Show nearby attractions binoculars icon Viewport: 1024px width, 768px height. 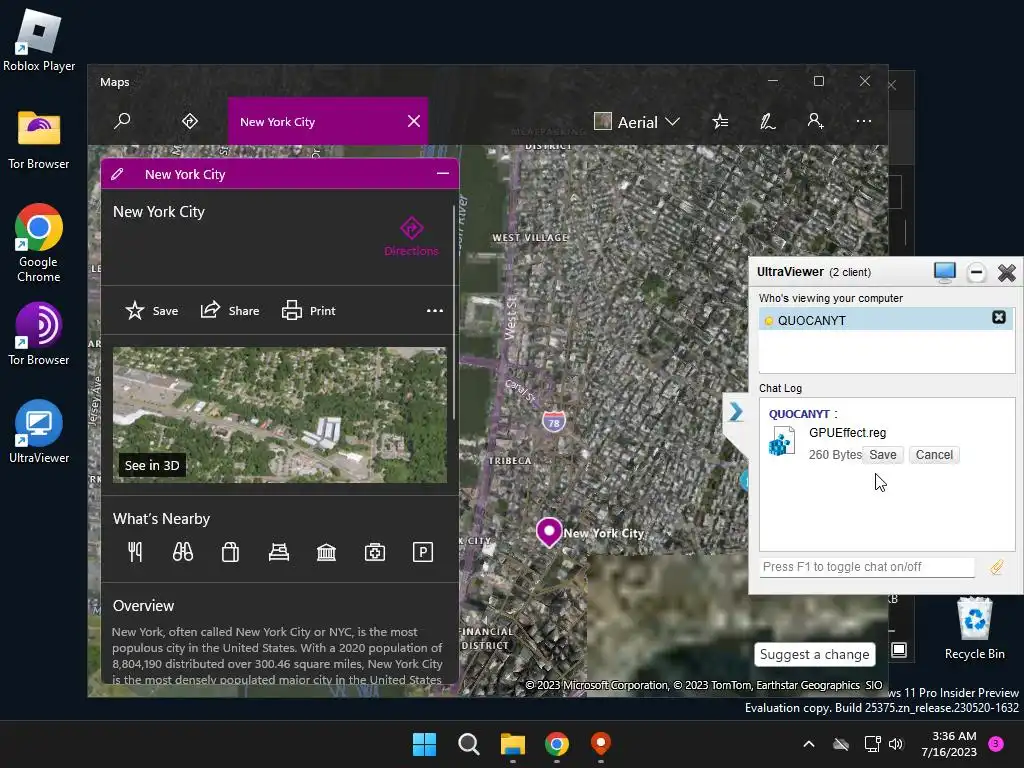tap(183, 552)
